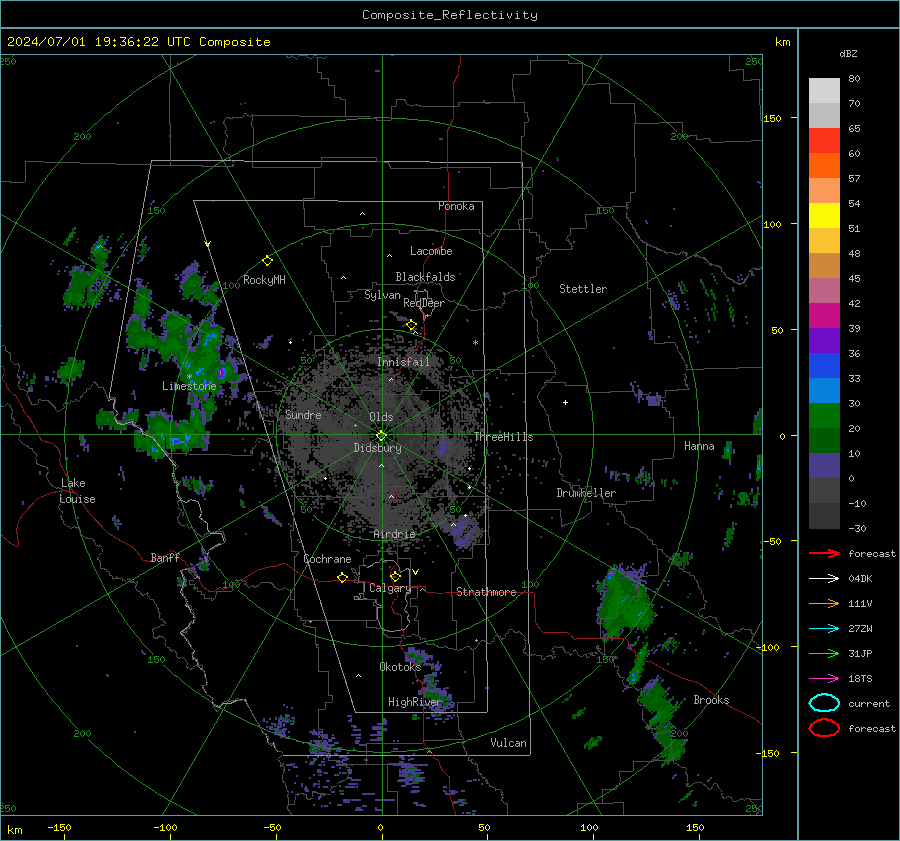The height and width of the screenshot is (841, 900).
Task: Click the green storm cell northwest of Brooks
Action: coord(626,603)
